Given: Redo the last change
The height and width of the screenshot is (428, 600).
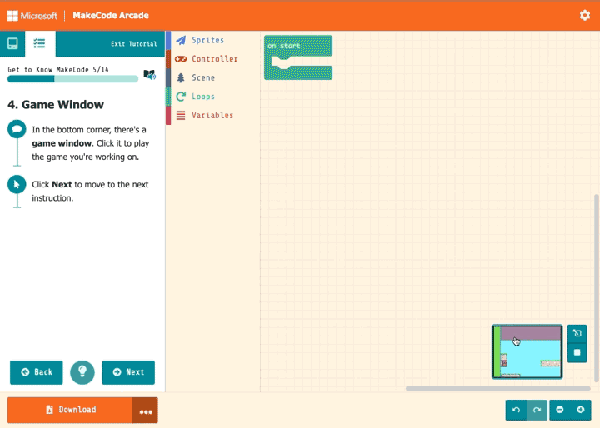Looking at the screenshot, I should [x=537, y=410].
